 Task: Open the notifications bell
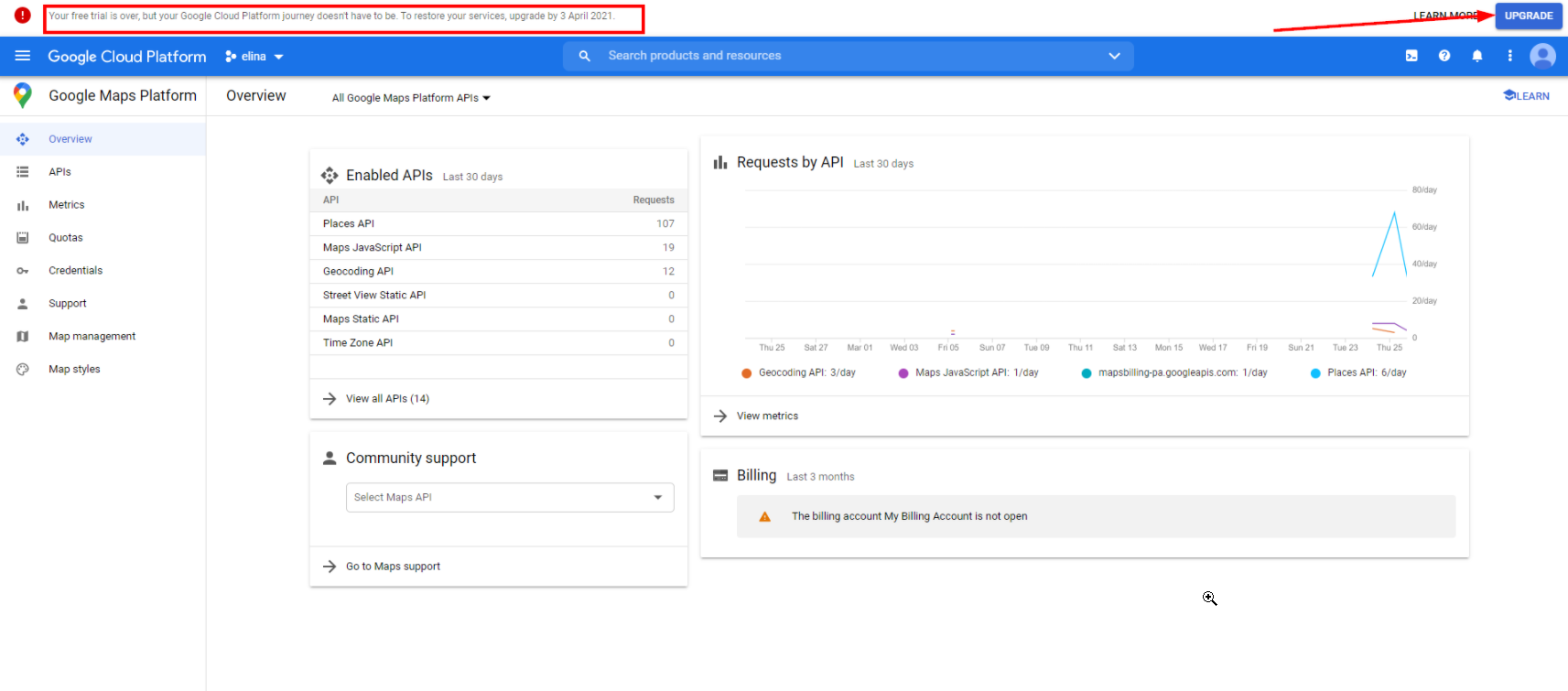tap(1477, 56)
